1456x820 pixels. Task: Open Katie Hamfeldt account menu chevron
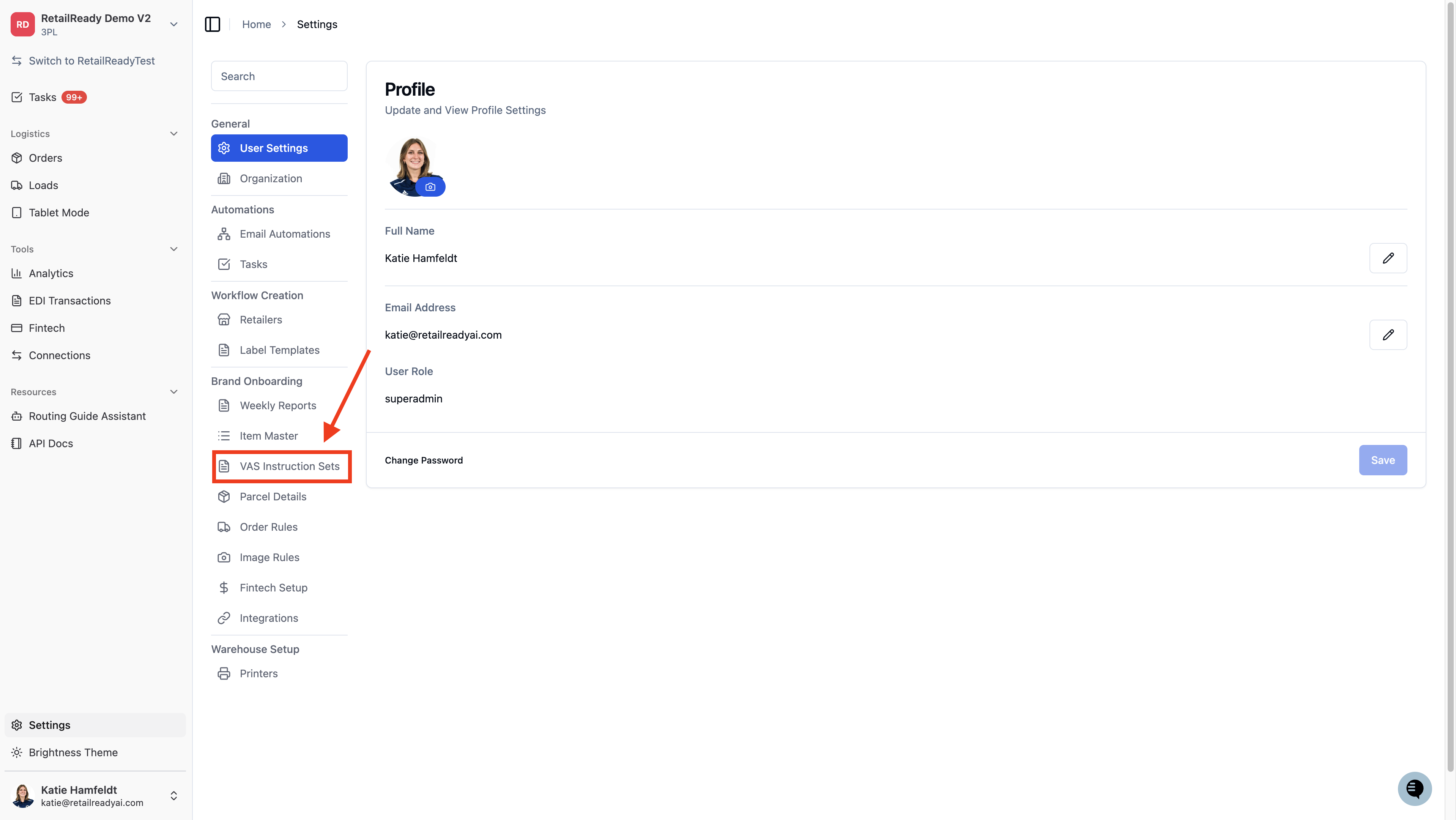coord(174,796)
